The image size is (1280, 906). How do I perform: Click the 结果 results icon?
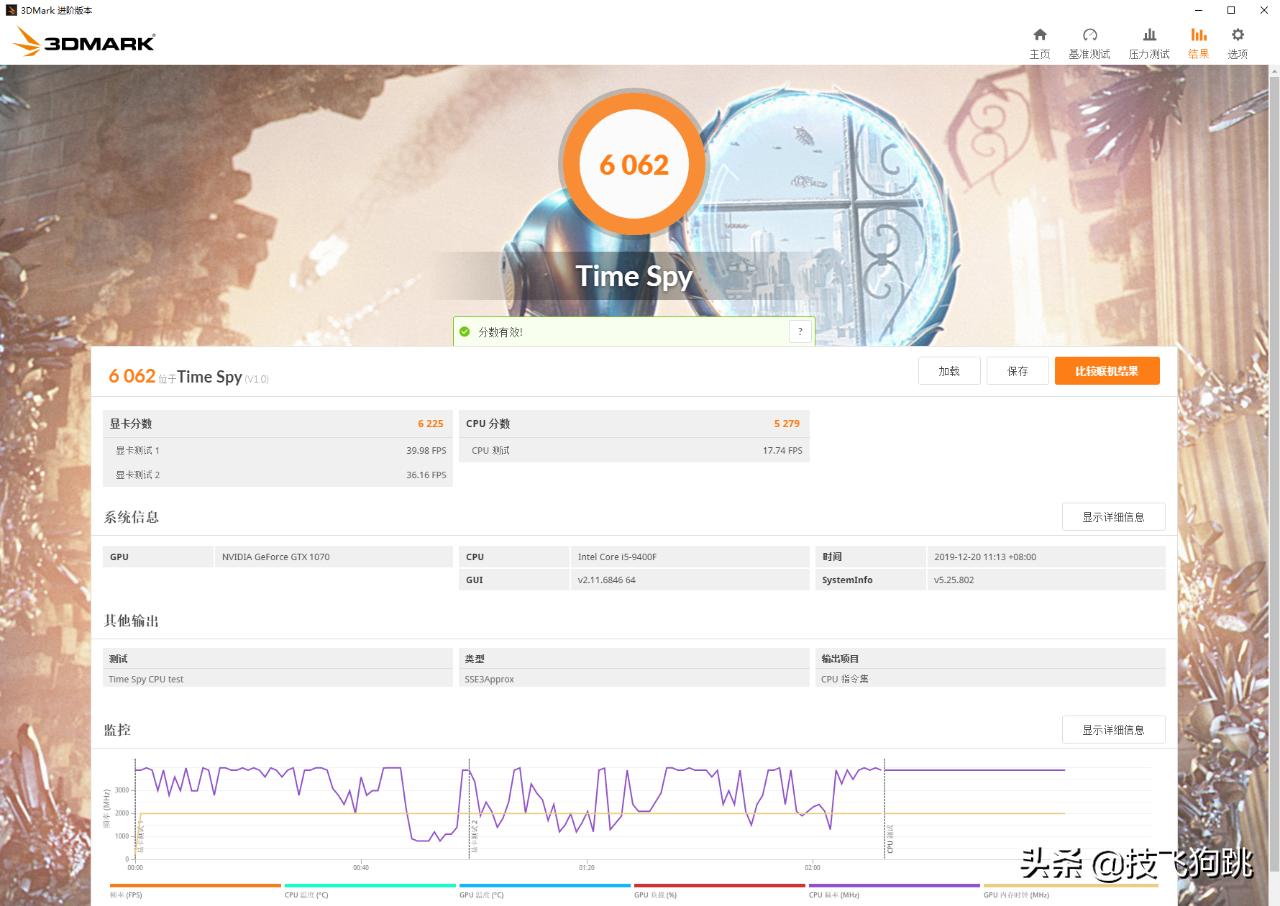click(x=1198, y=40)
